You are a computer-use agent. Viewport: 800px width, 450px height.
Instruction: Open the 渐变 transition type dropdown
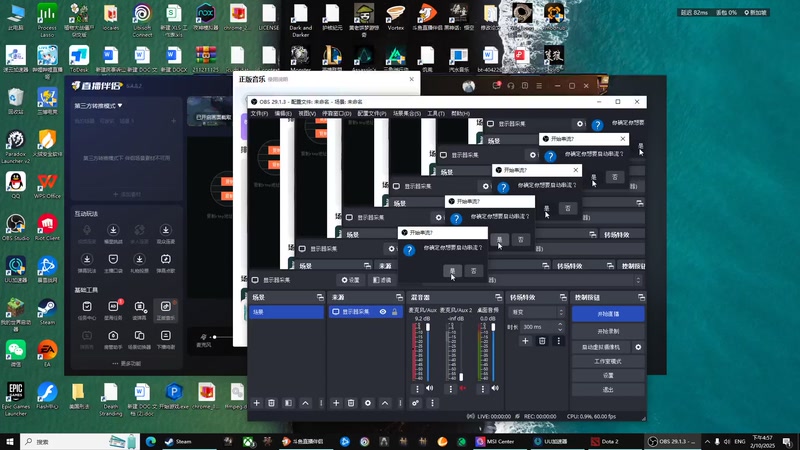[x=537, y=312]
